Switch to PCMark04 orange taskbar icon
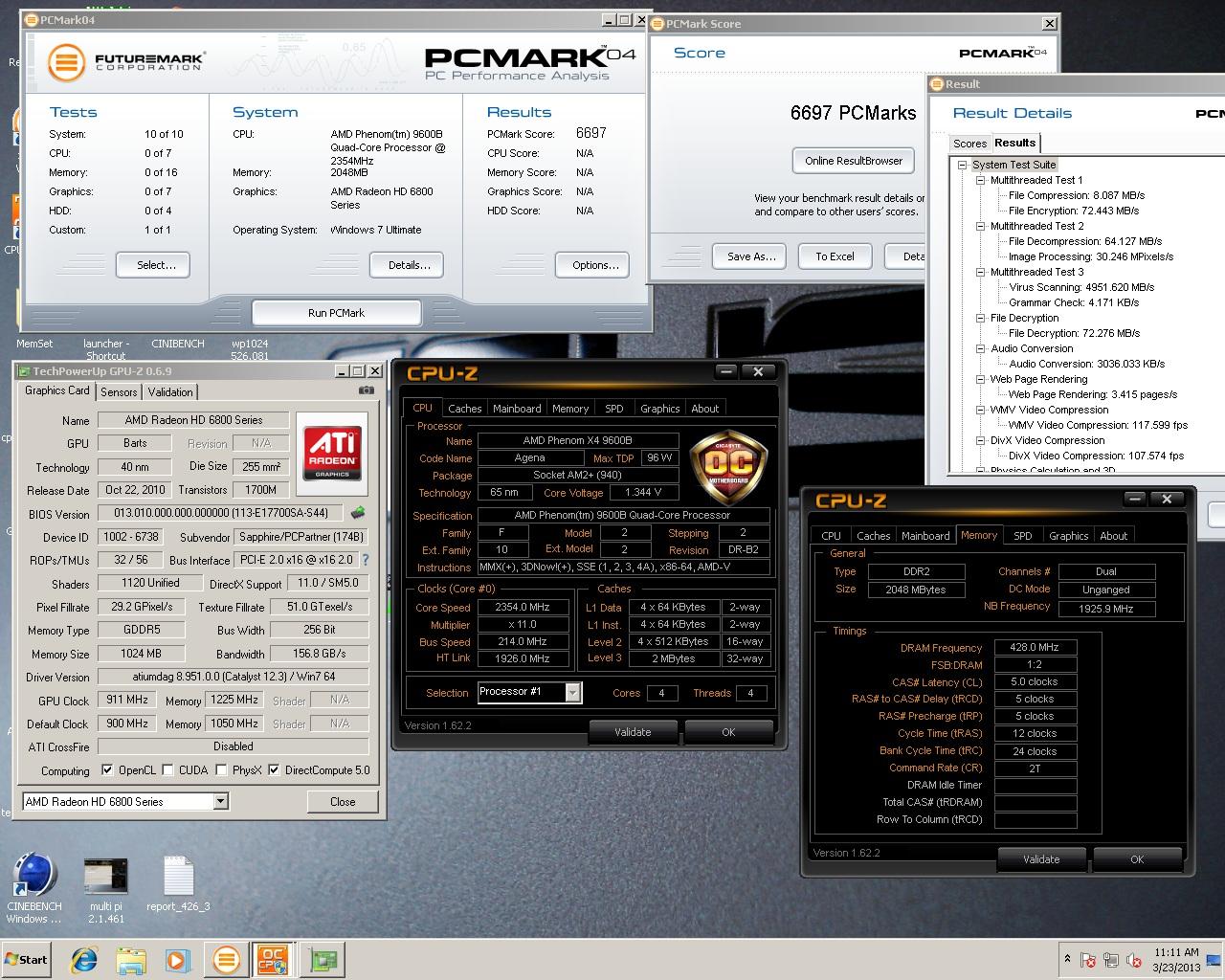 [x=227, y=960]
